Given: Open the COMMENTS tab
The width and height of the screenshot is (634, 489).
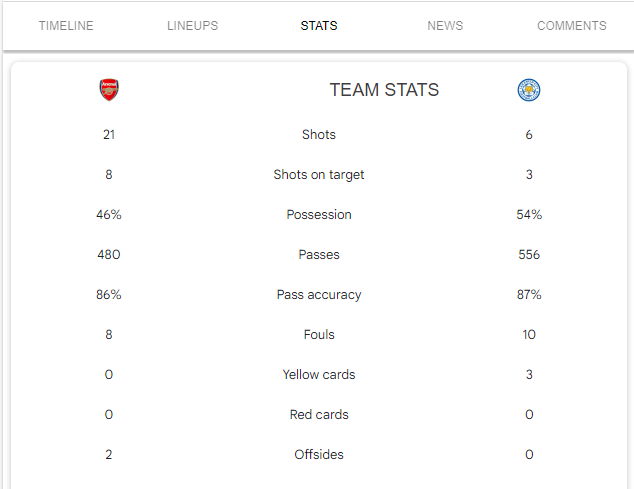Looking at the screenshot, I should coord(572,26).
